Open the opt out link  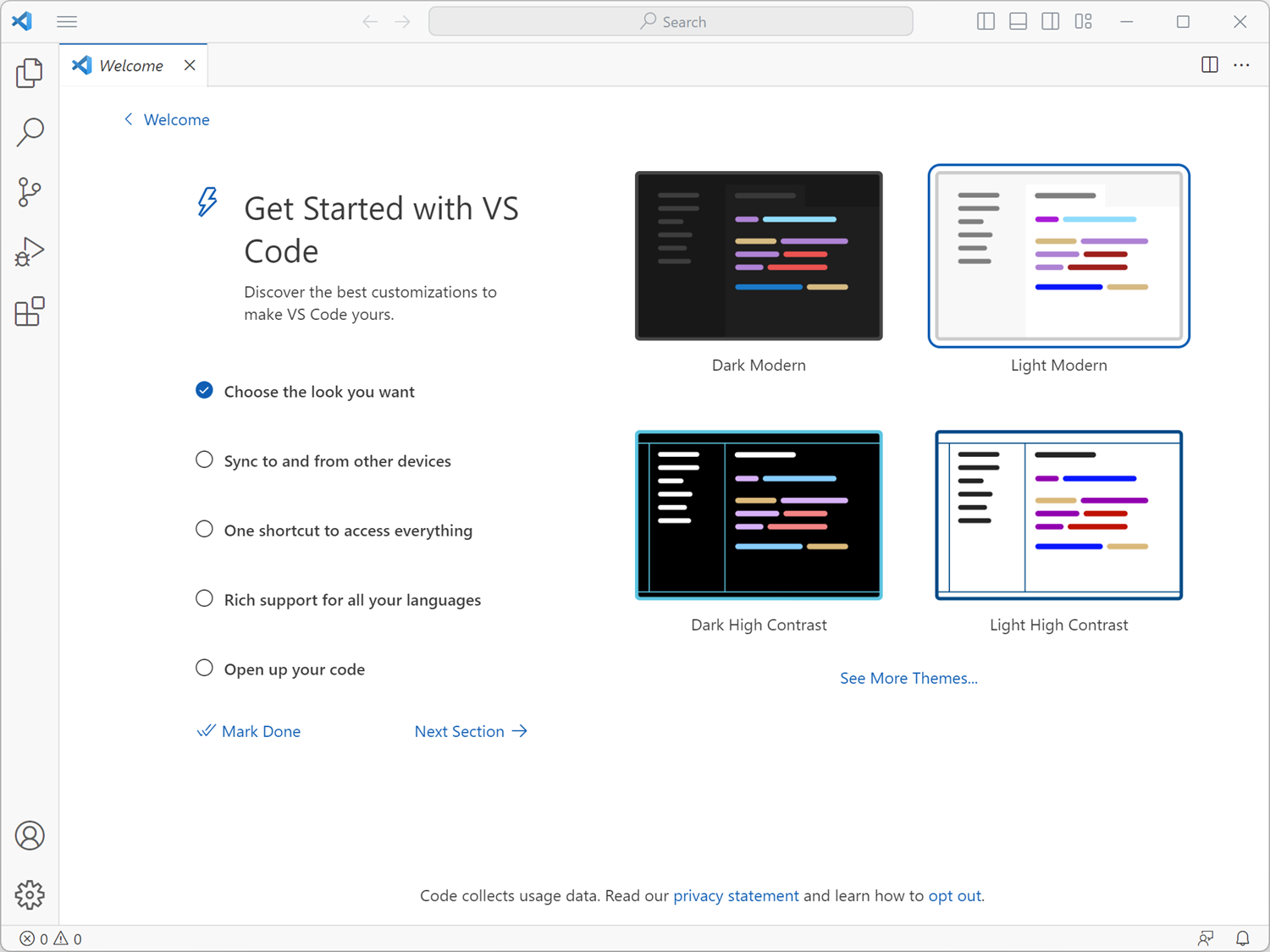coord(954,895)
